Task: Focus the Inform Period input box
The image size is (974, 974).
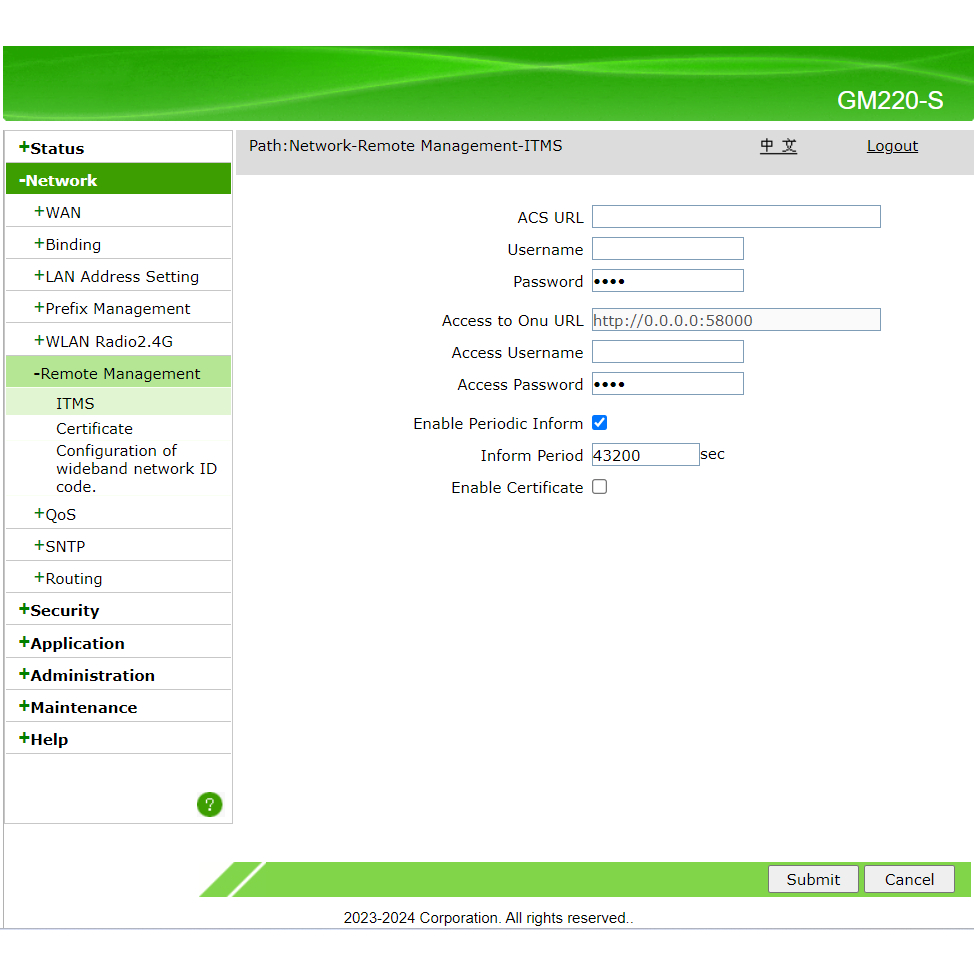Action: pos(645,455)
